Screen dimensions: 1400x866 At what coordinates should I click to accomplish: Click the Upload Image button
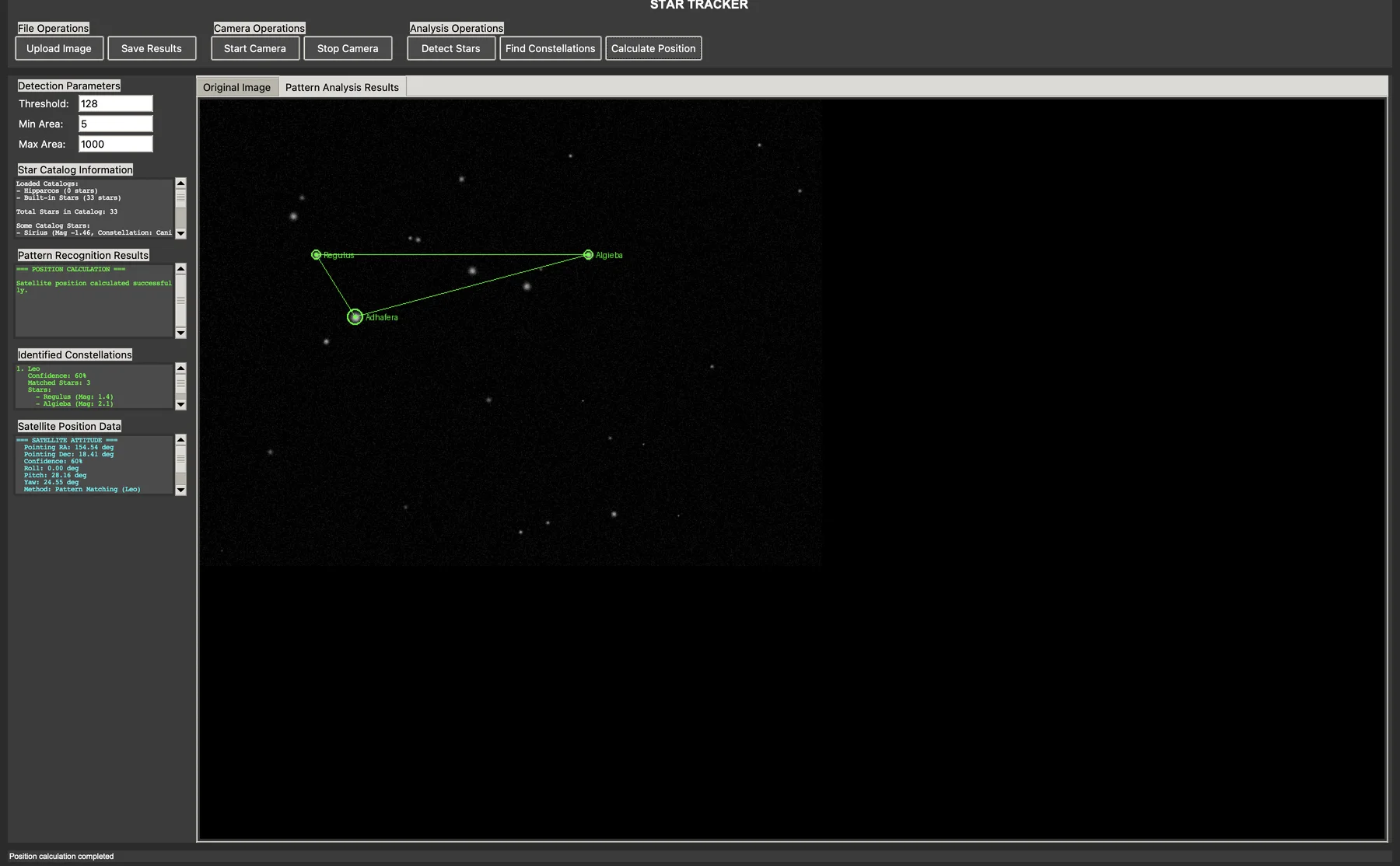pos(59,48)
